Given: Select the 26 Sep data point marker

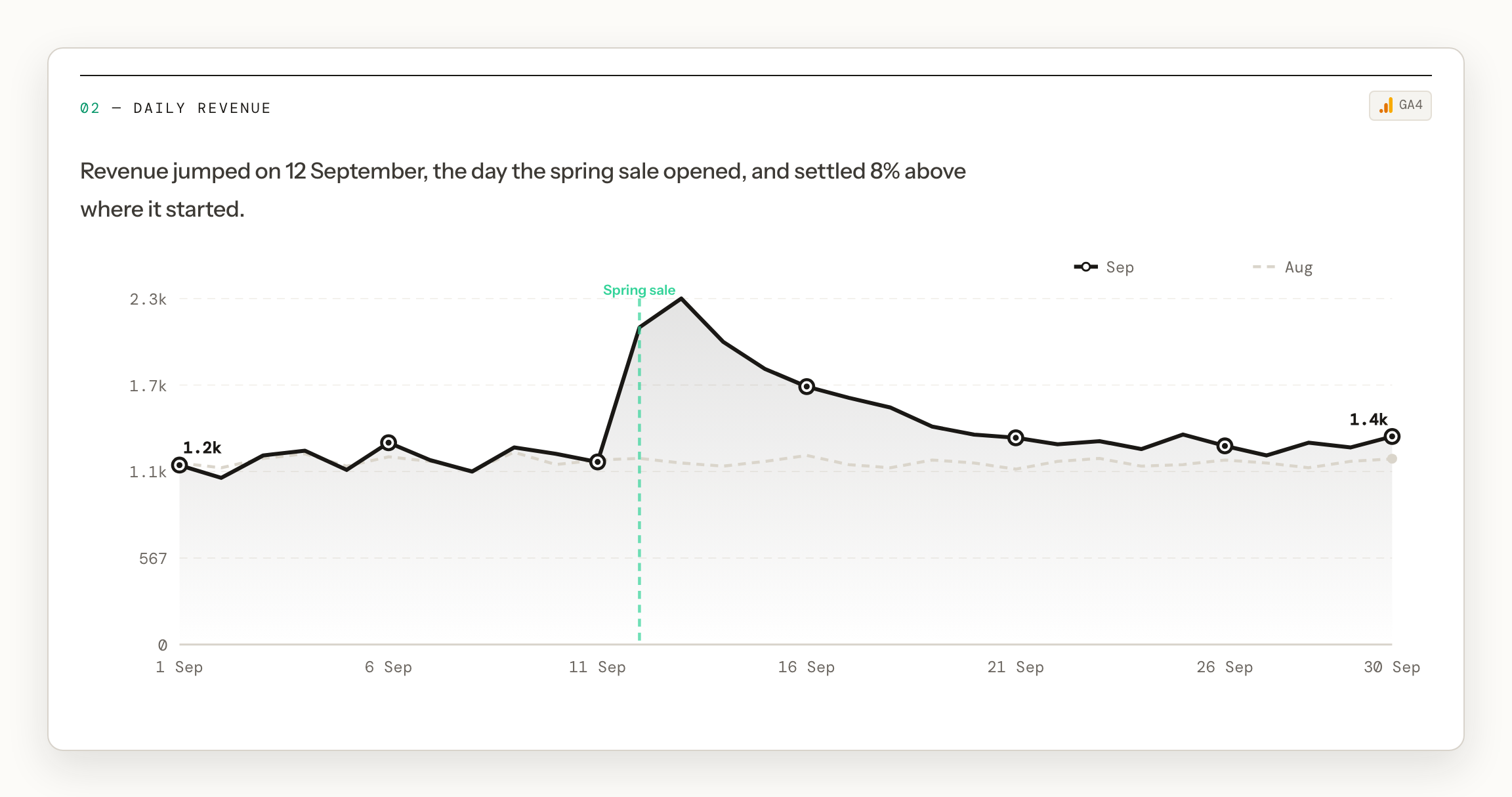Looking at the screenshot, I should coord(1225,446).
